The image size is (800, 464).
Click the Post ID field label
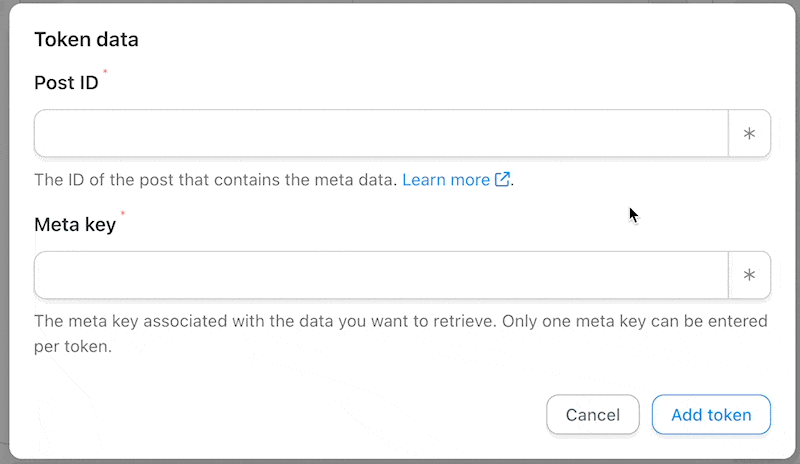66,83
